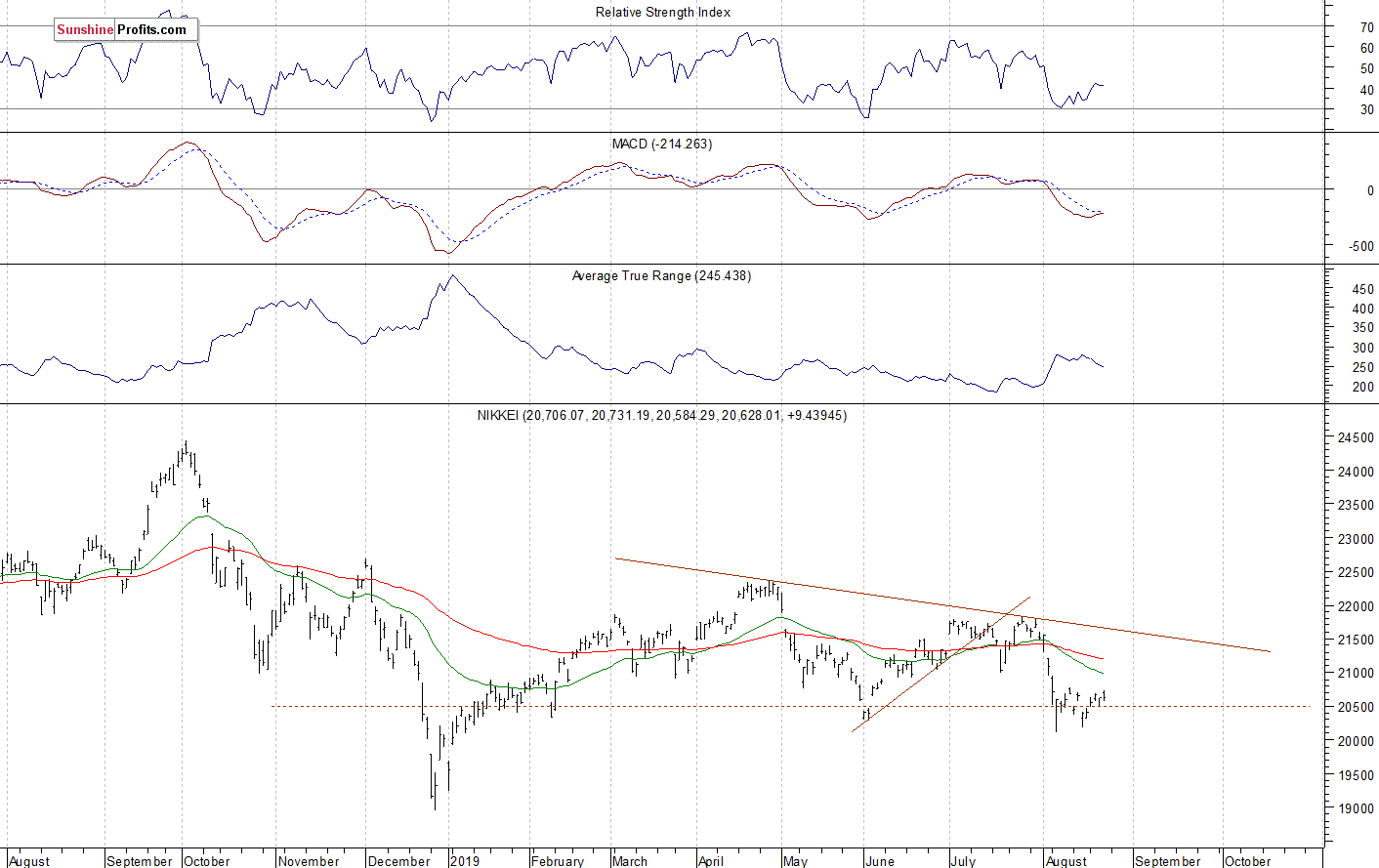The height and width of the screenshot is (868, 1379).
Task: Click the April month label
Action: point(711,861)
